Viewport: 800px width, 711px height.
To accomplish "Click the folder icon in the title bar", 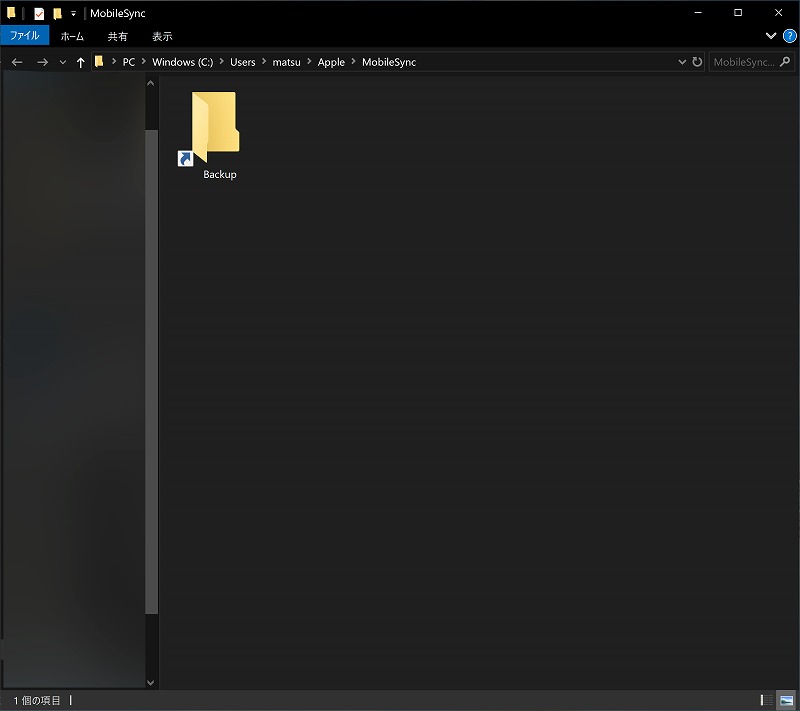I will (11, 13).
